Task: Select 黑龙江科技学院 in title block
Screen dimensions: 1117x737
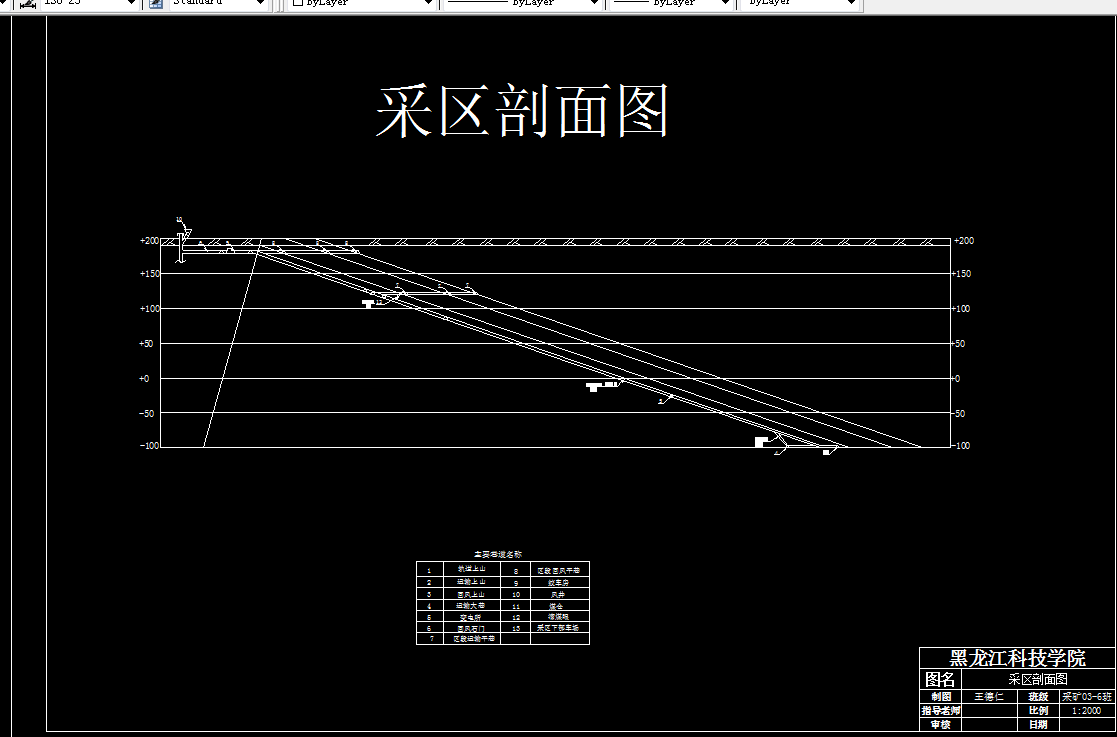Action: [1017, 658]
